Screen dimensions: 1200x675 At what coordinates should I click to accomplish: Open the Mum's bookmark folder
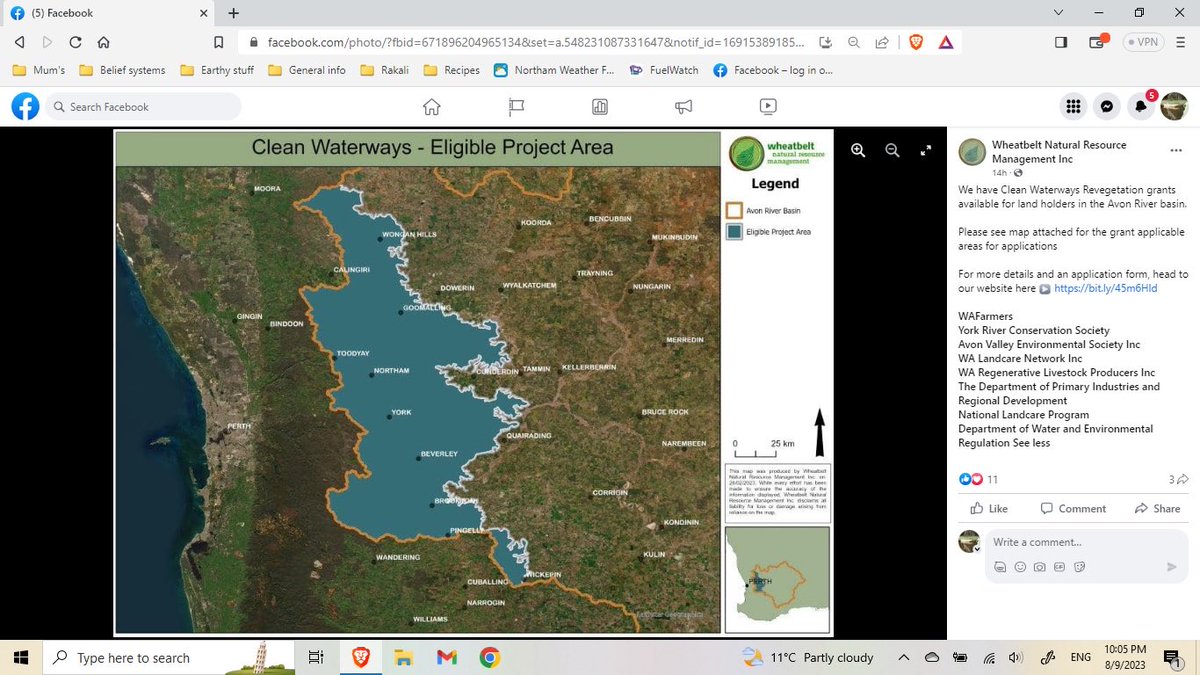click(39, 70)
